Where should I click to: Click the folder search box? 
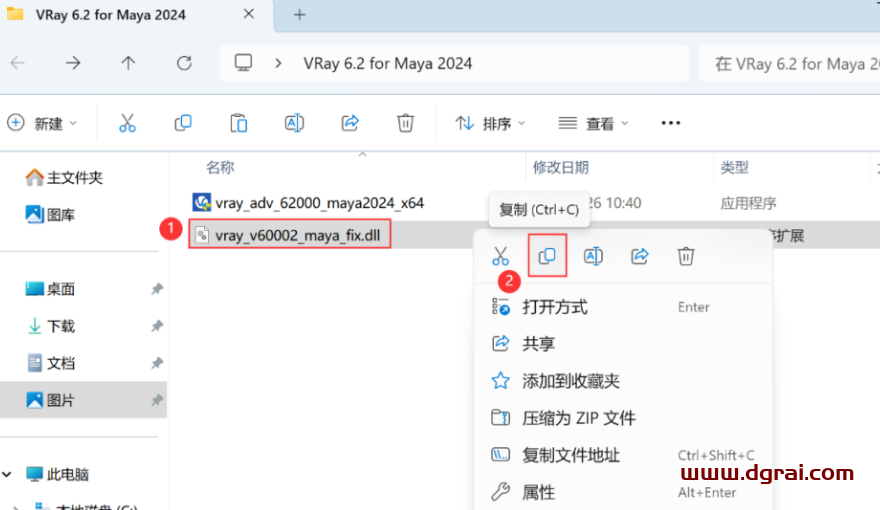point(791,63)
